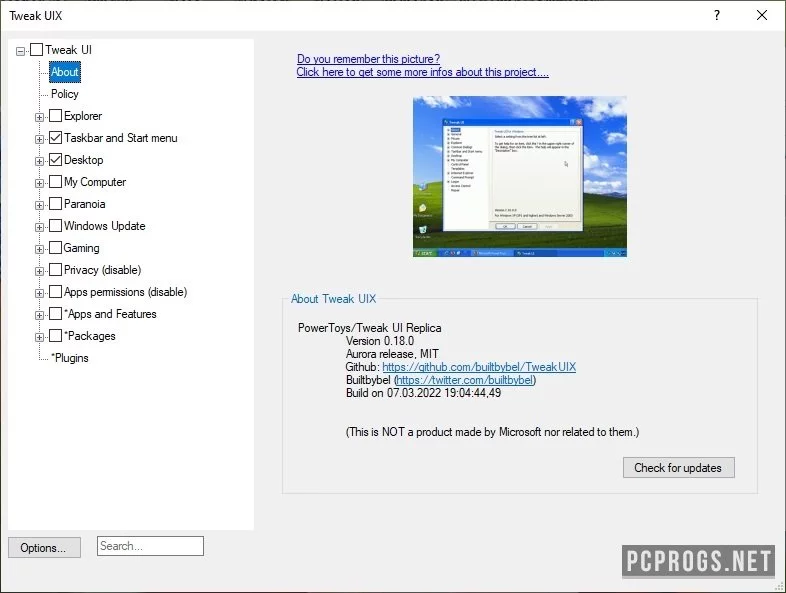Expand the Desktop tree node
Viewport: 786px width, 593px height.
point(39,161)
